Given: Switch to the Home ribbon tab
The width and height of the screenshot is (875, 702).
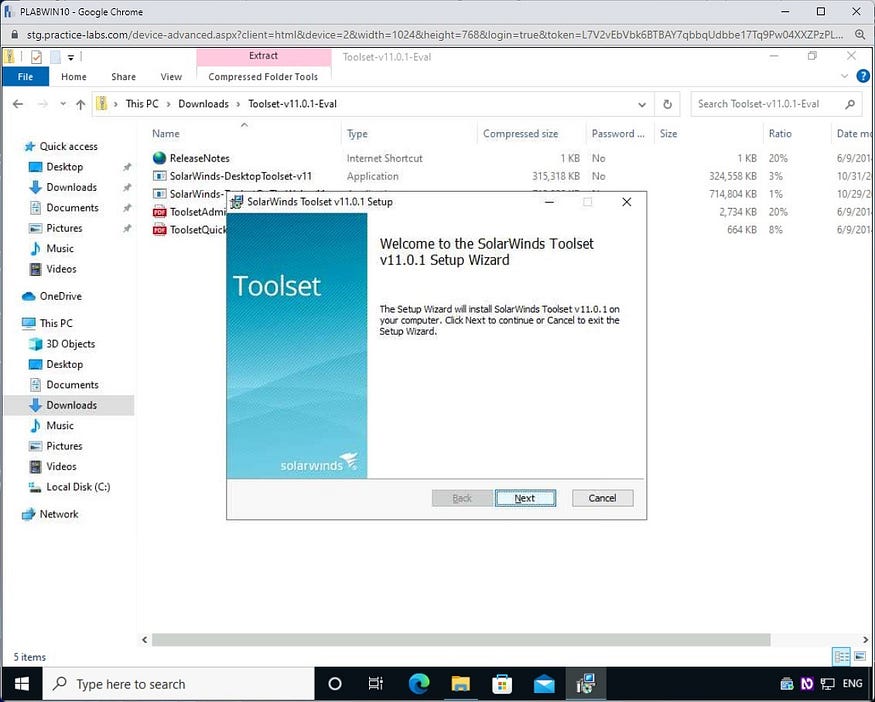Looking at the screenshot, I should click(74, 76).
